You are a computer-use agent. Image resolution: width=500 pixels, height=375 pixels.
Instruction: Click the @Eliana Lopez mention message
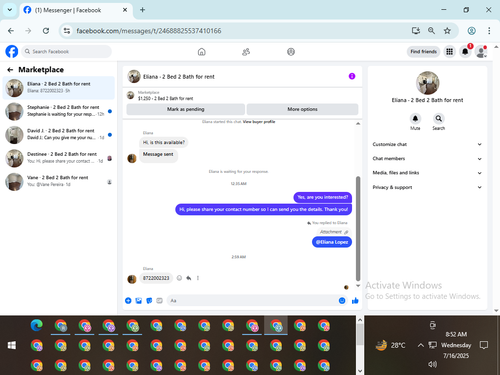click(x=332, y=242)
